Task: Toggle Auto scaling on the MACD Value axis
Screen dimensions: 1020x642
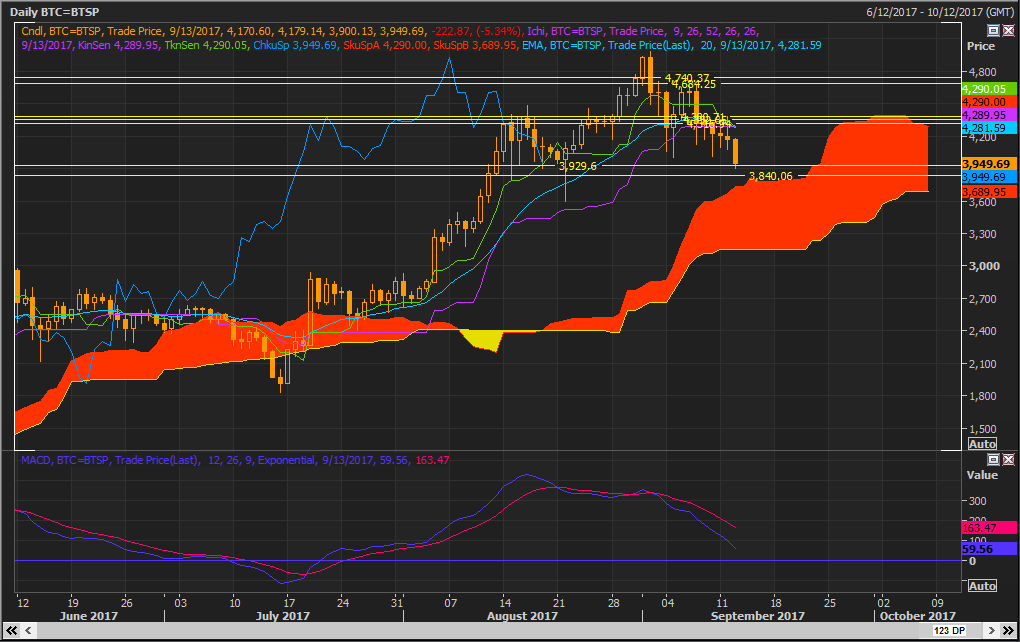Action: click(982, 585)
